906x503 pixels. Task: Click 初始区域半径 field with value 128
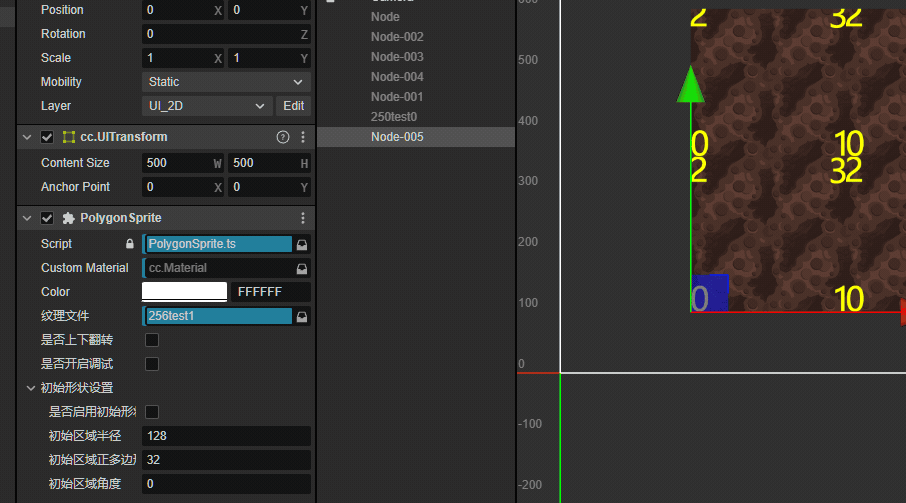(x=226, y=436)
